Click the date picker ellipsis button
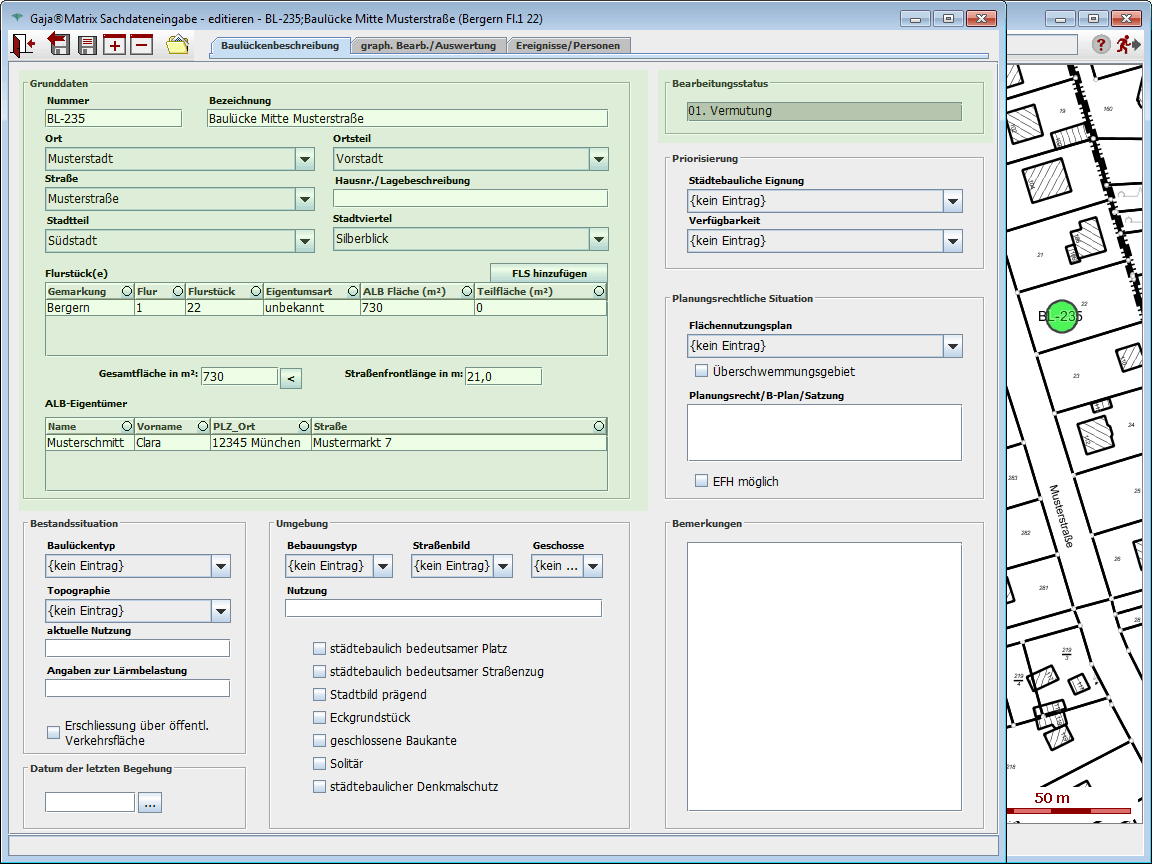This screenshot has width=1152, height=864. (x=149, y=803)
